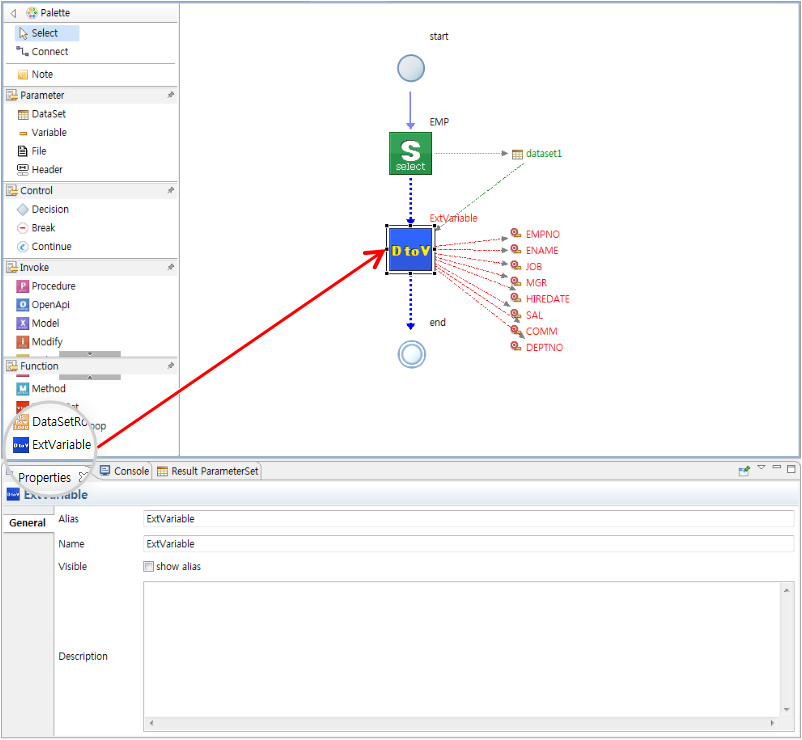Select the blue DtoV node on canvas
The image size is (802, 740).
(x=410, y=250)
